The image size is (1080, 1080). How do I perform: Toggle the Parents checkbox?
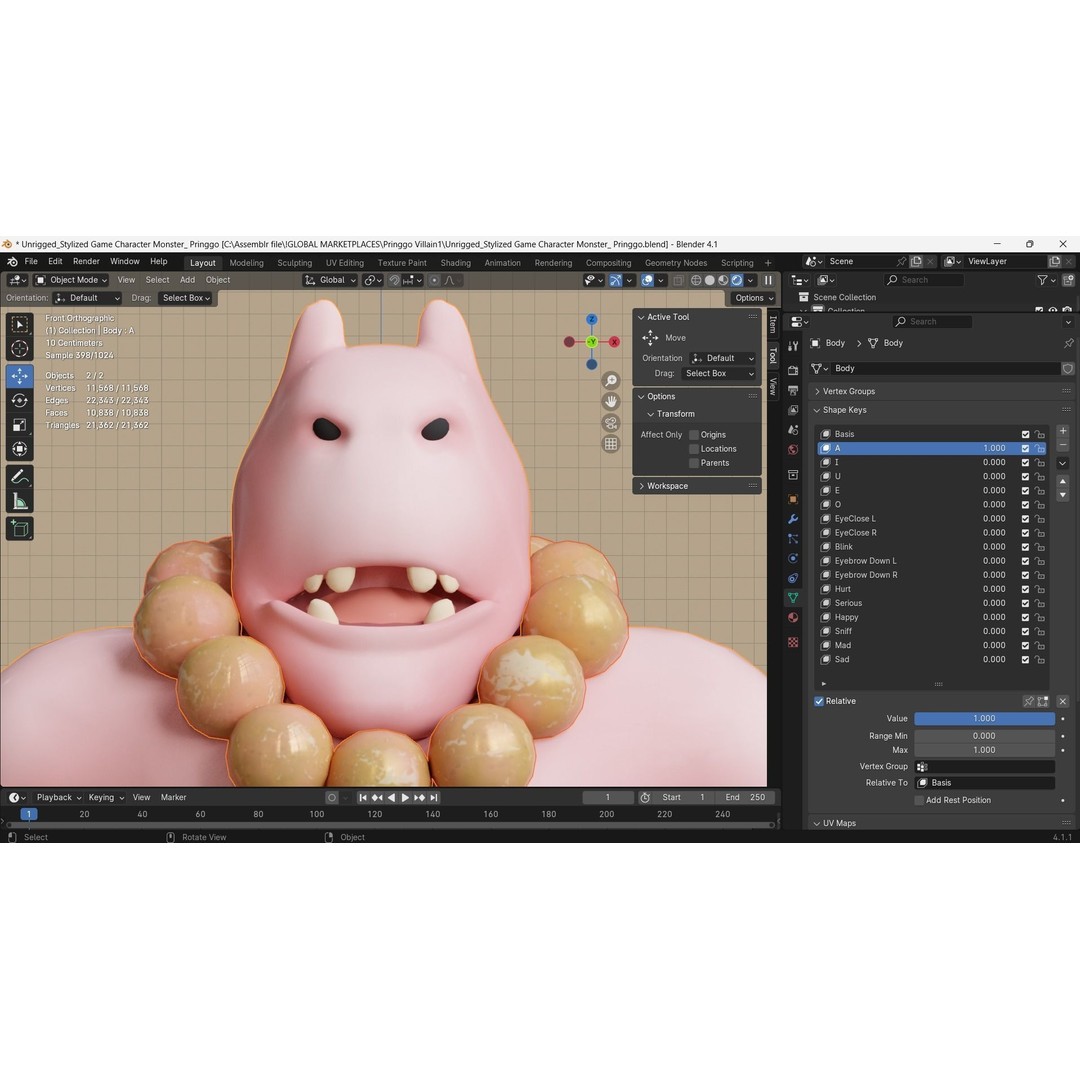click(694, 463)
